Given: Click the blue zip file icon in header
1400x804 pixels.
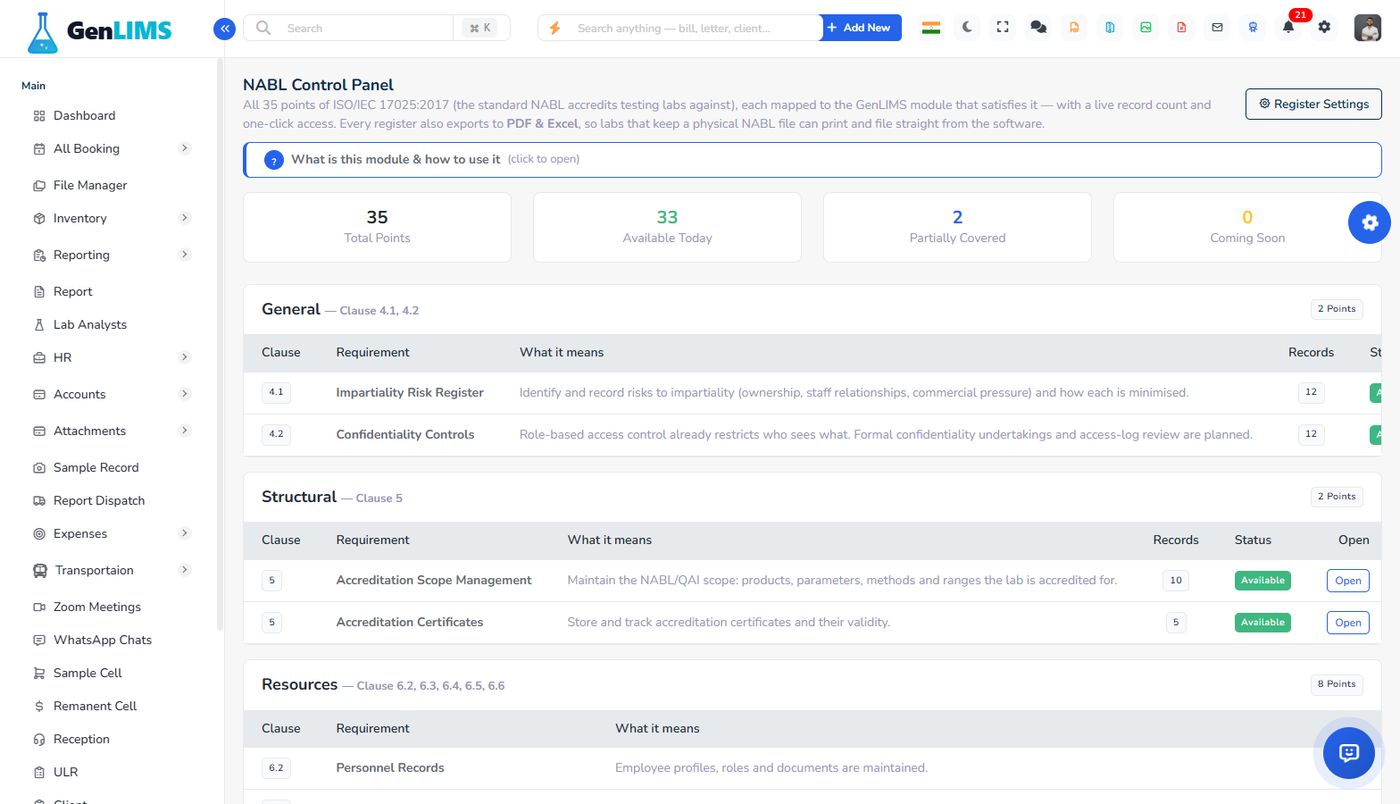Looking at the screenshot, I should pyautogui.click(x=1110, y=28).
